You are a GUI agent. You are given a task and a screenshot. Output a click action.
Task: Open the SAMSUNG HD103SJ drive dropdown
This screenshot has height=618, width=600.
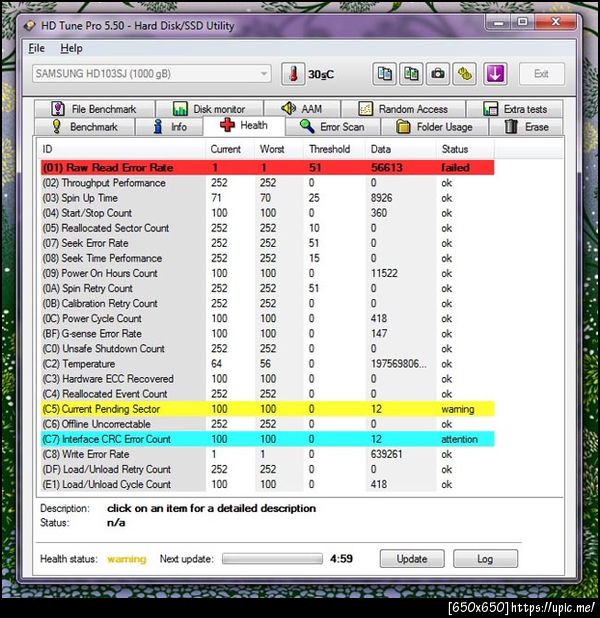coord(152,74)
